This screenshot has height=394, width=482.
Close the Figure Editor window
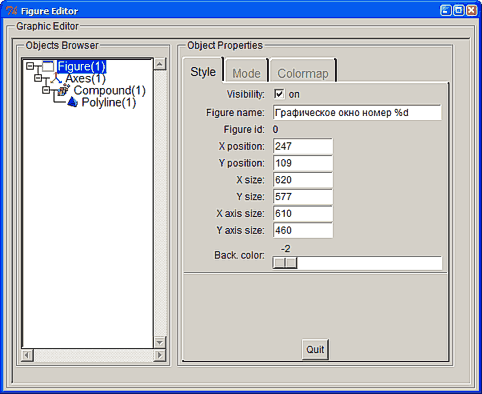[471, 11]
